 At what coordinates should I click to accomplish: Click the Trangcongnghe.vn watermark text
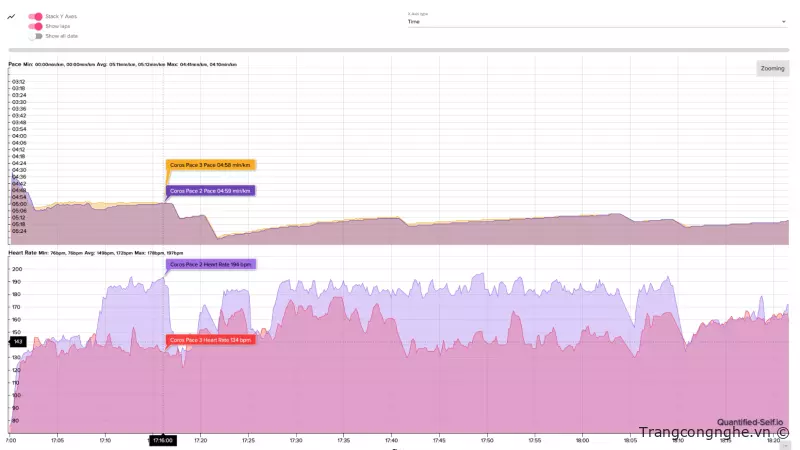click(x=705, y=434)
